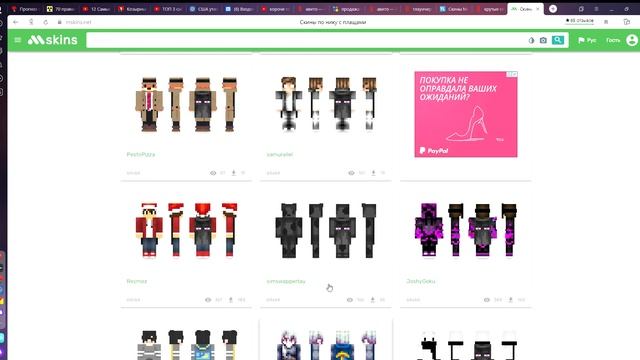Click the views eye icon under PestoPizza
The image size is (640, 360).
[x=213, y=173]
